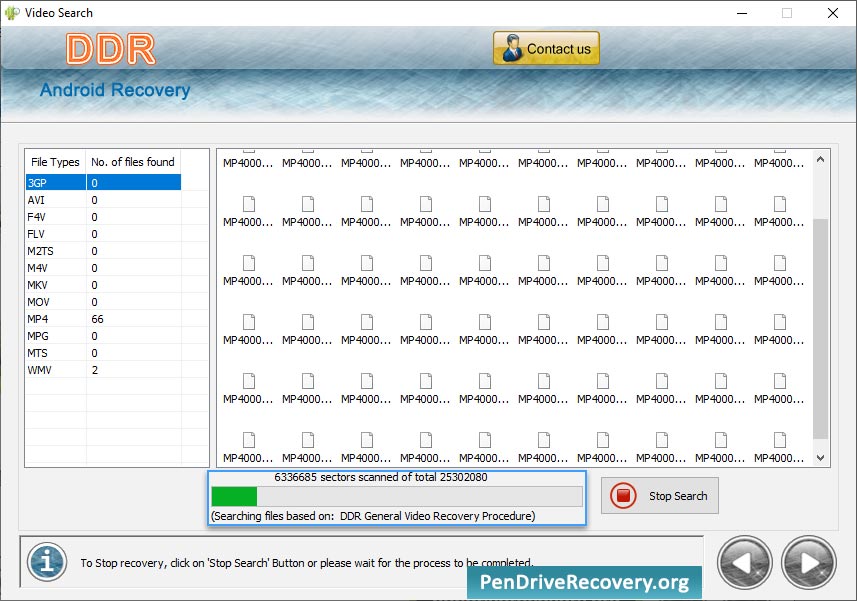Click the sectors scanned status text
857x601 pixels.
pyautogui.click(x=381, y=477)
